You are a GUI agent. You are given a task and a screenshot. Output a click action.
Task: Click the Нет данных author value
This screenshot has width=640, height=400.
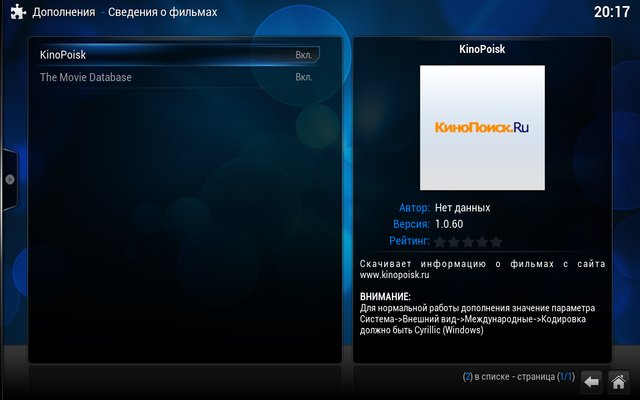coord(462,208)
